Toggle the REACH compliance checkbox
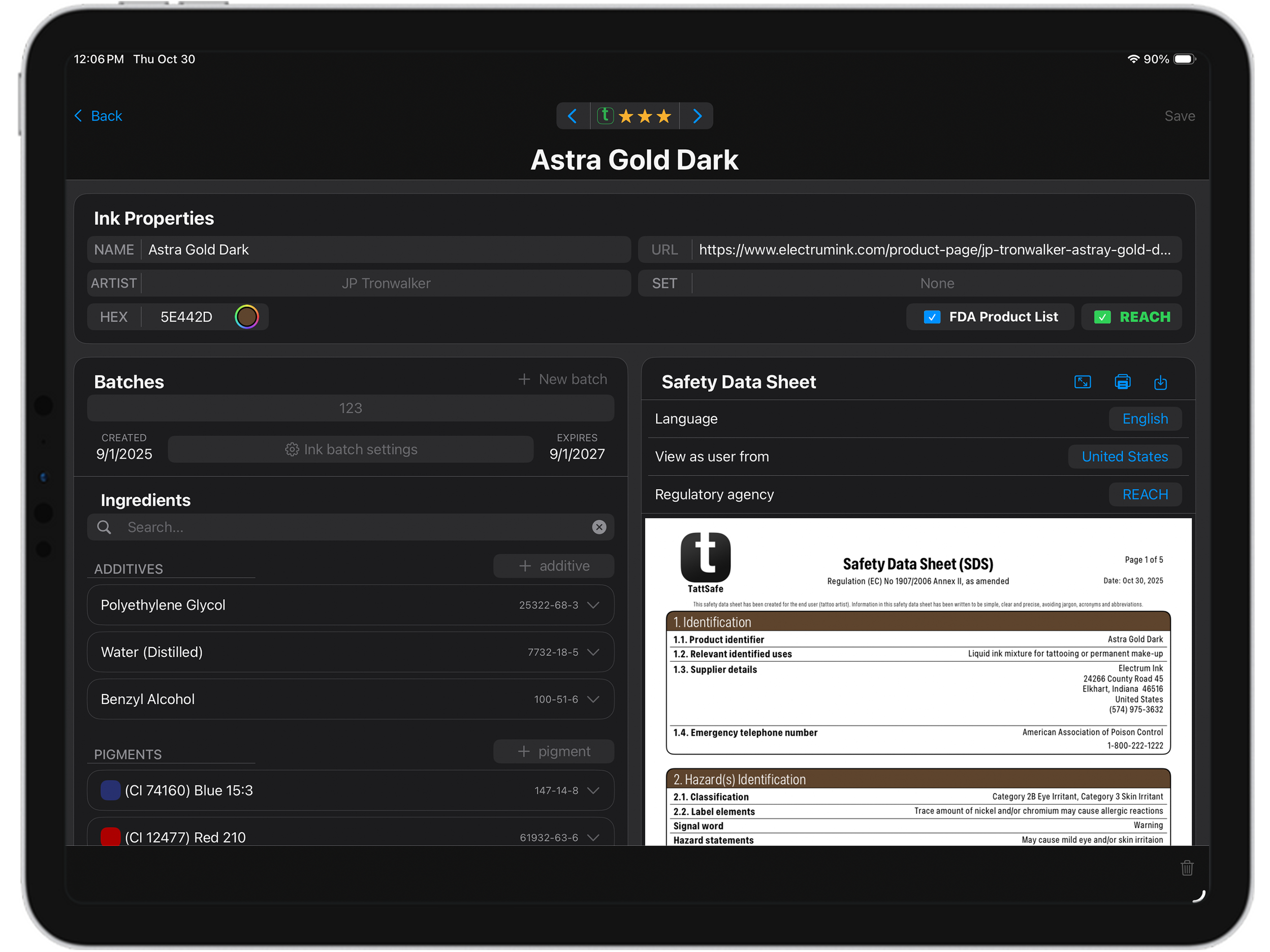 click(x=1102, y=317)
